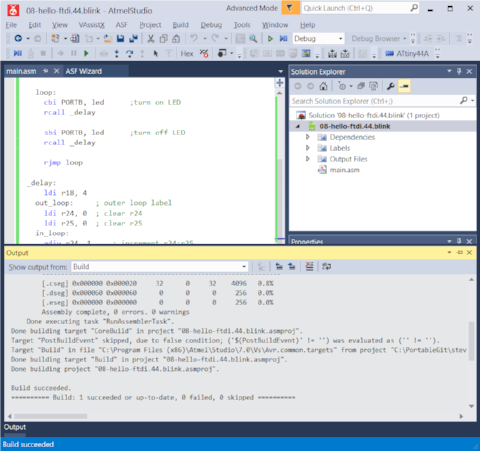Toggle Word Wrap in the Output toolbar

point(326,267)
